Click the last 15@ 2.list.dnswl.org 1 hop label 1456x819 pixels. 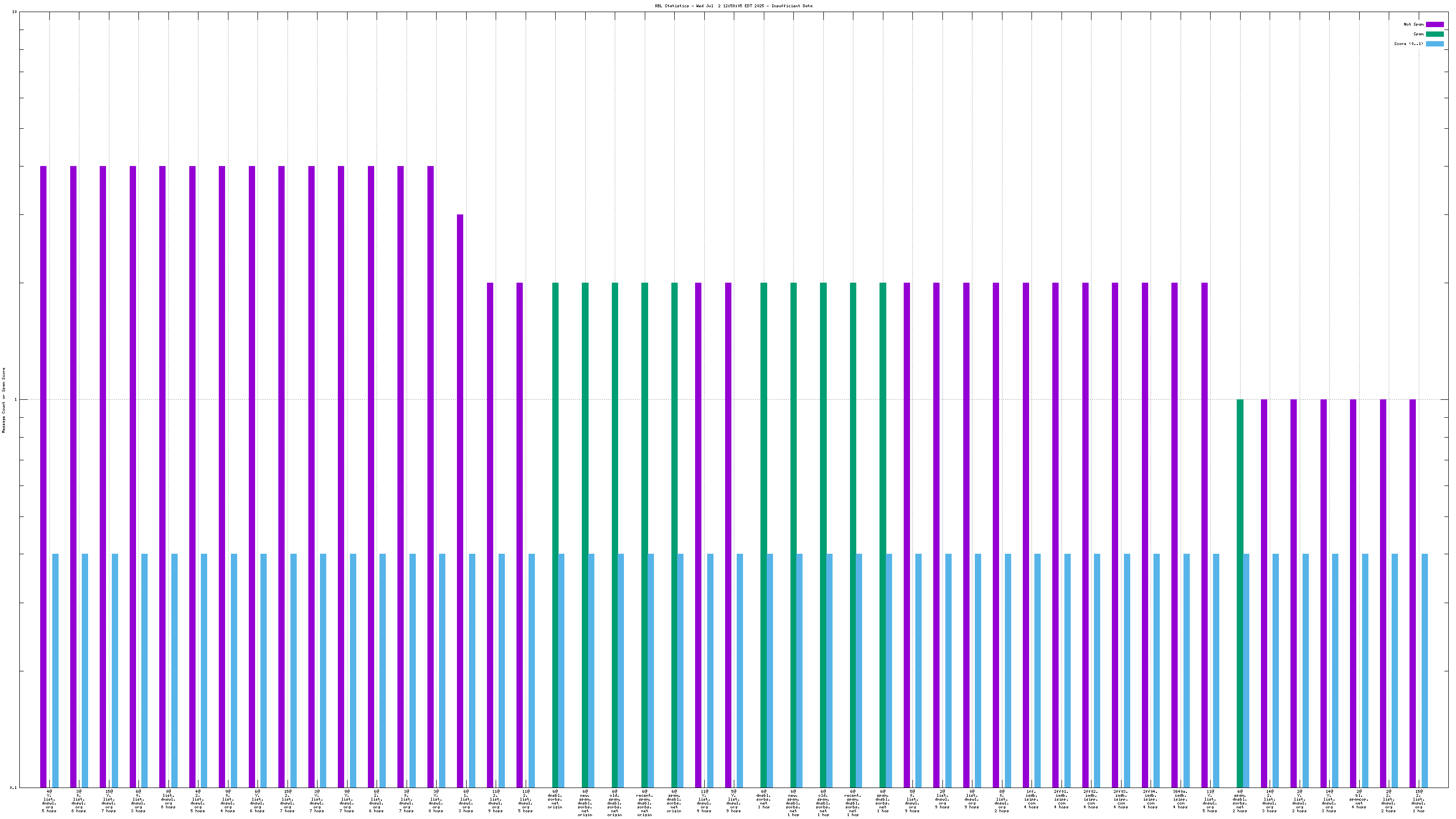[x=1418, y=801]
